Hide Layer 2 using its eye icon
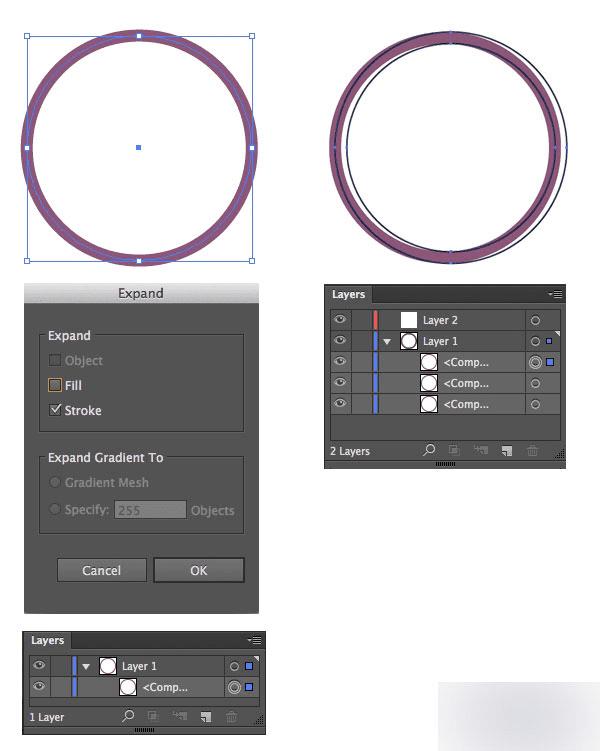 click(341, 320)
